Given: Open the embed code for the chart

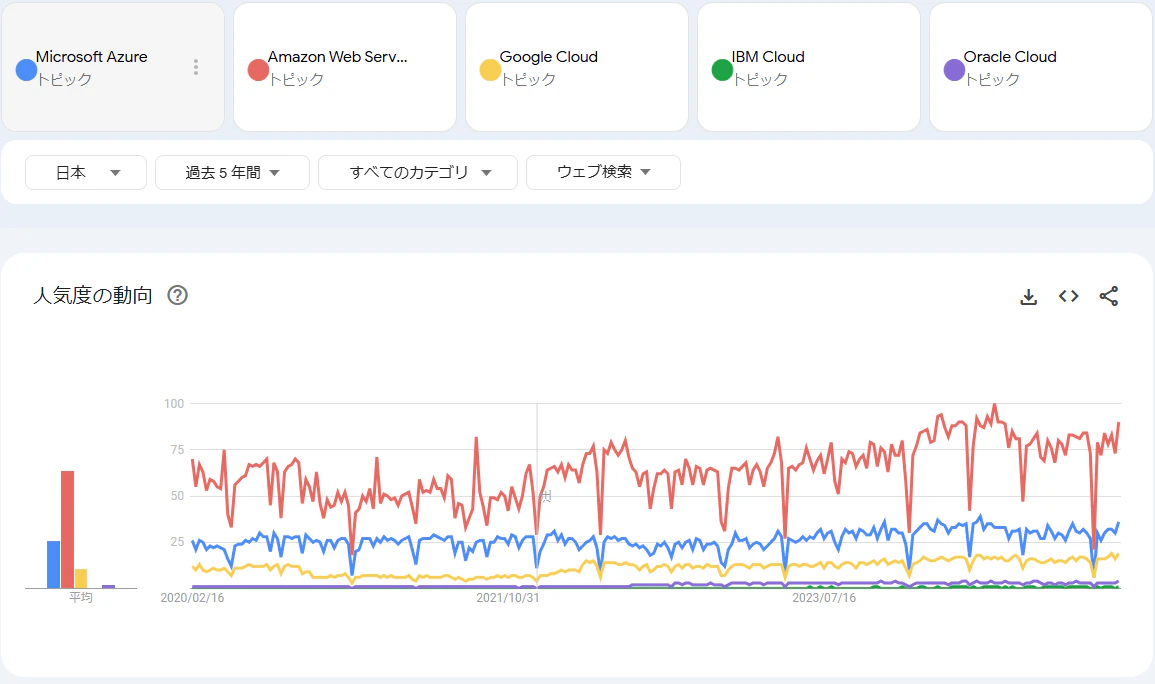Looking at the screenshot, I should [1069, 296].
